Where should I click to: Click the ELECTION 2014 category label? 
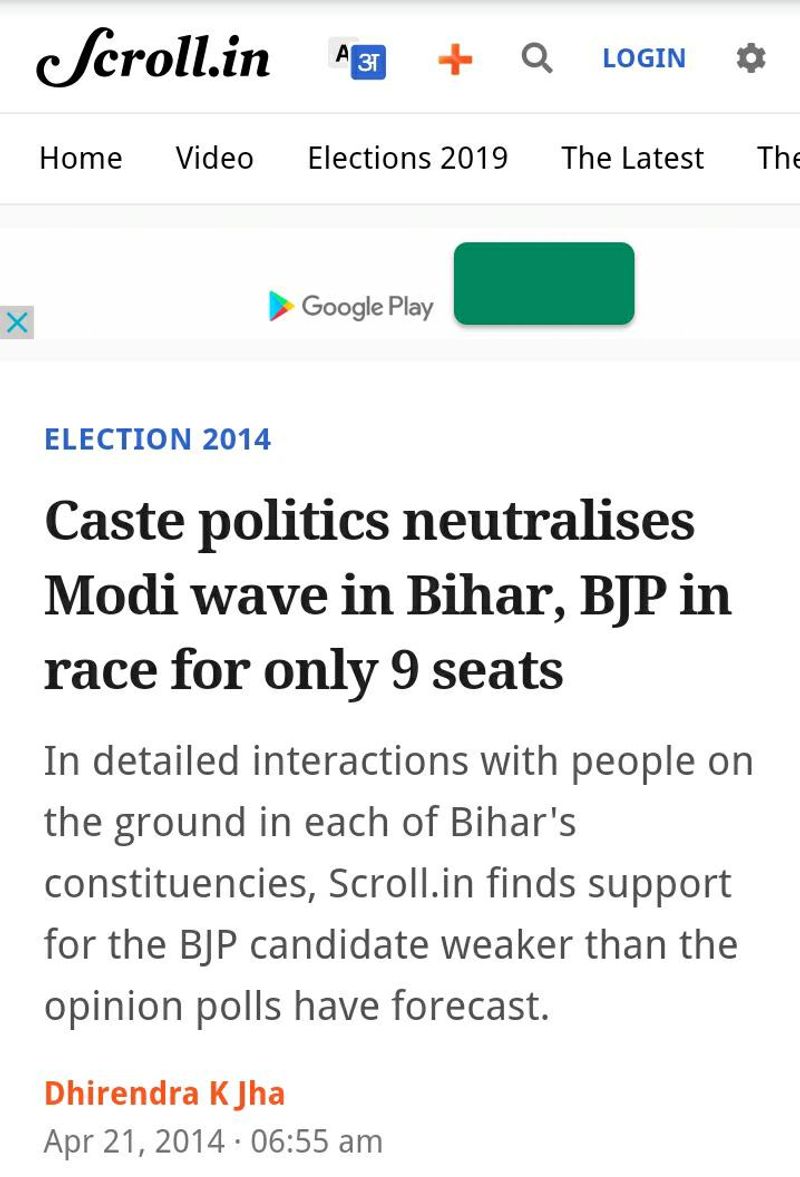[x=158, y=440]
